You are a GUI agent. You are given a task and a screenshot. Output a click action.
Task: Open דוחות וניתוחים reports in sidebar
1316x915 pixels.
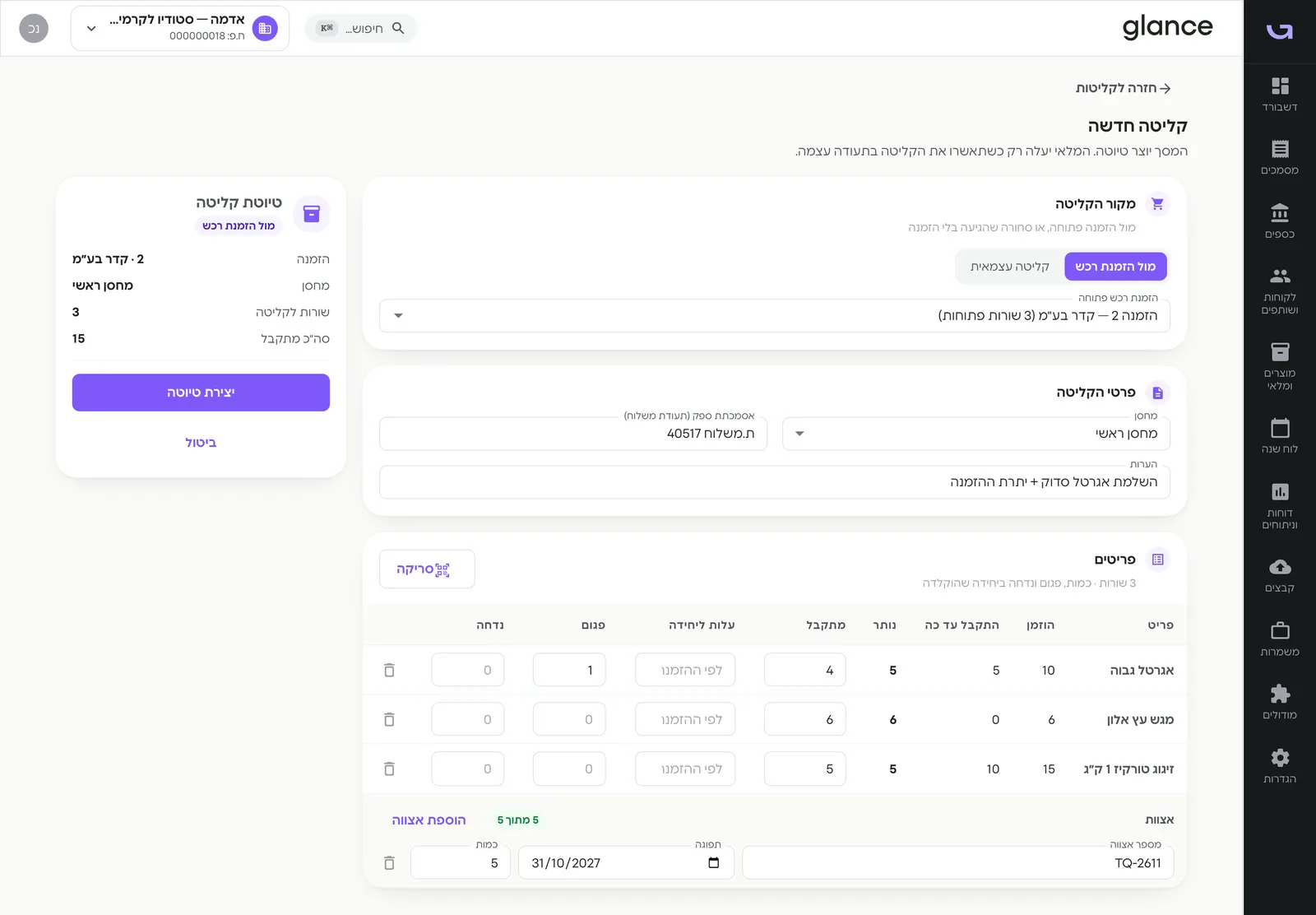click(1280, 505)
